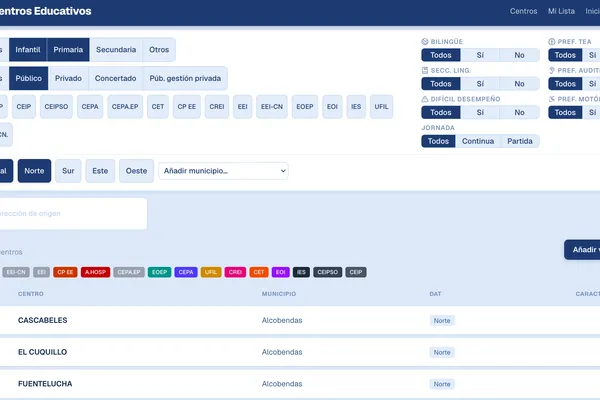This screenshot has height=400, width=600.
Task: Set Jornada filter to Todos
Action: pos(439,141)
